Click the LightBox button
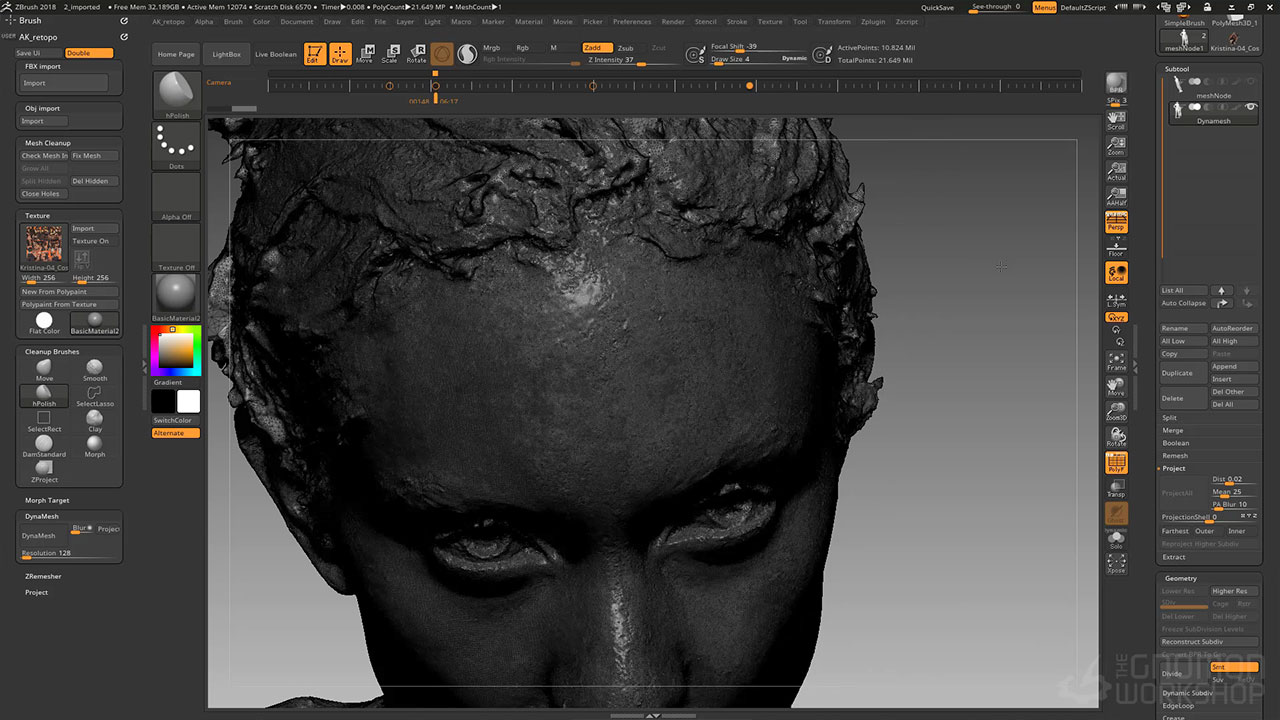Viewport: 1280px width, 720px height. coord(227,54)
